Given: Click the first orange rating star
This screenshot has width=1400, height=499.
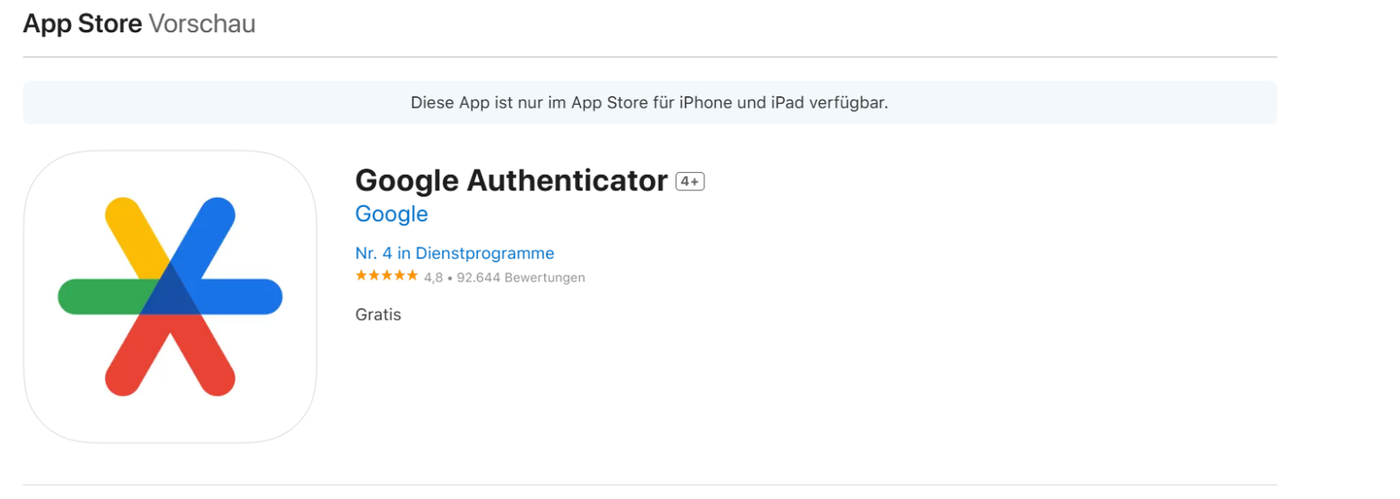Looking at the screenshot, I should (x=361, y=276).
